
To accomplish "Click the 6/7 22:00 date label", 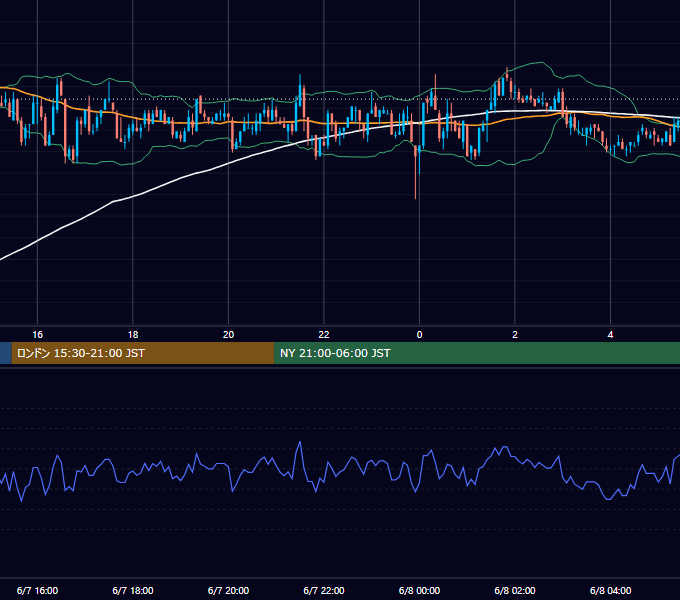I will tap(324, 590).
